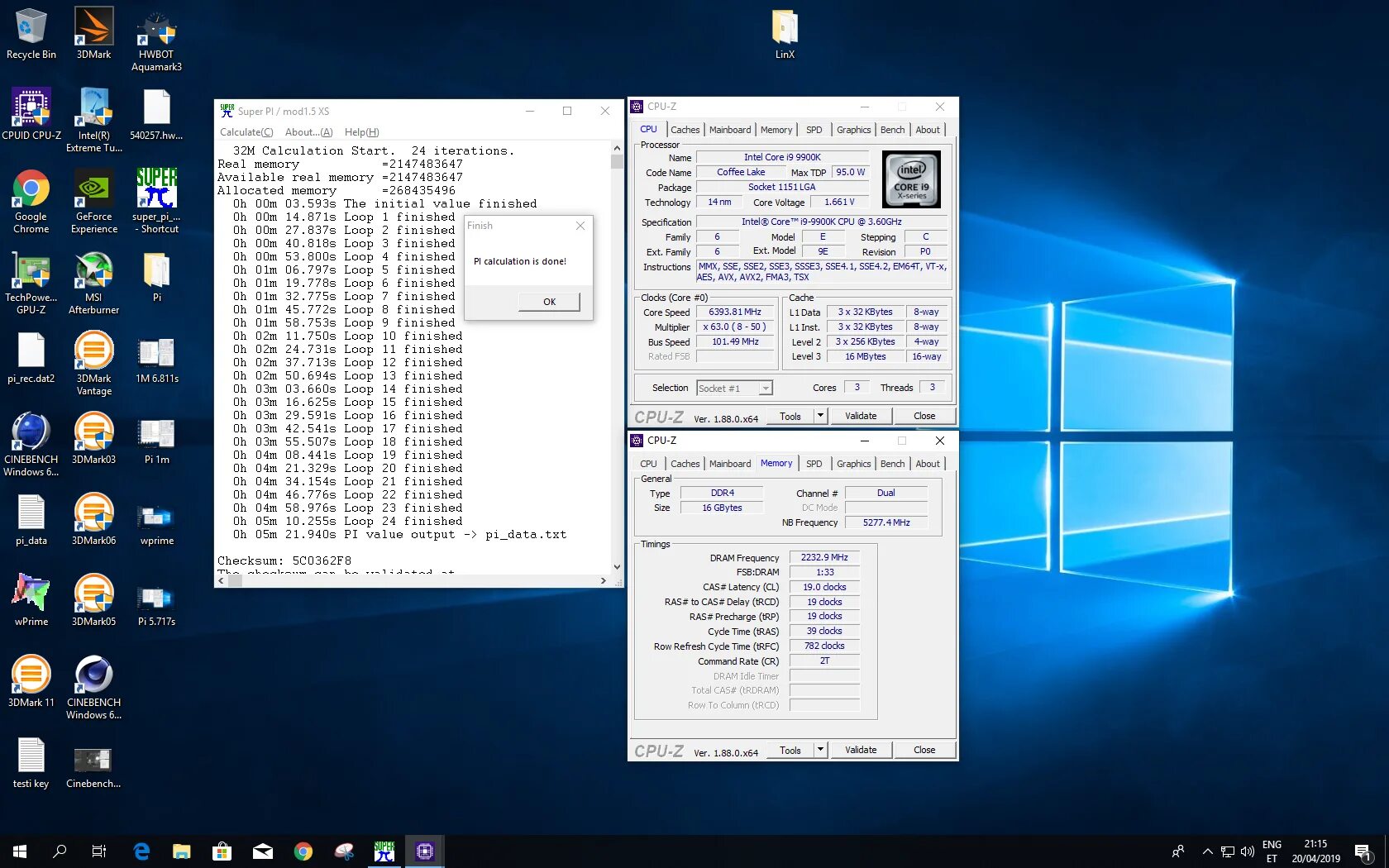1389x868 pixels.
Task: Select pi_rec.dat2 file icon
Action: [x=31, y=358]
